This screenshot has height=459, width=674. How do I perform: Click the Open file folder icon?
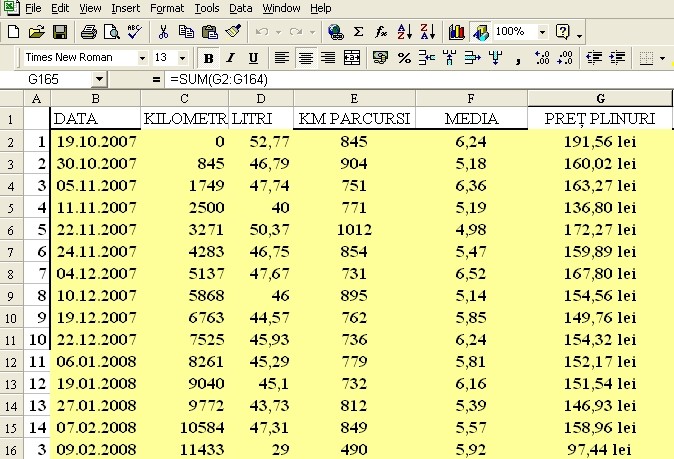click(37, 32)
